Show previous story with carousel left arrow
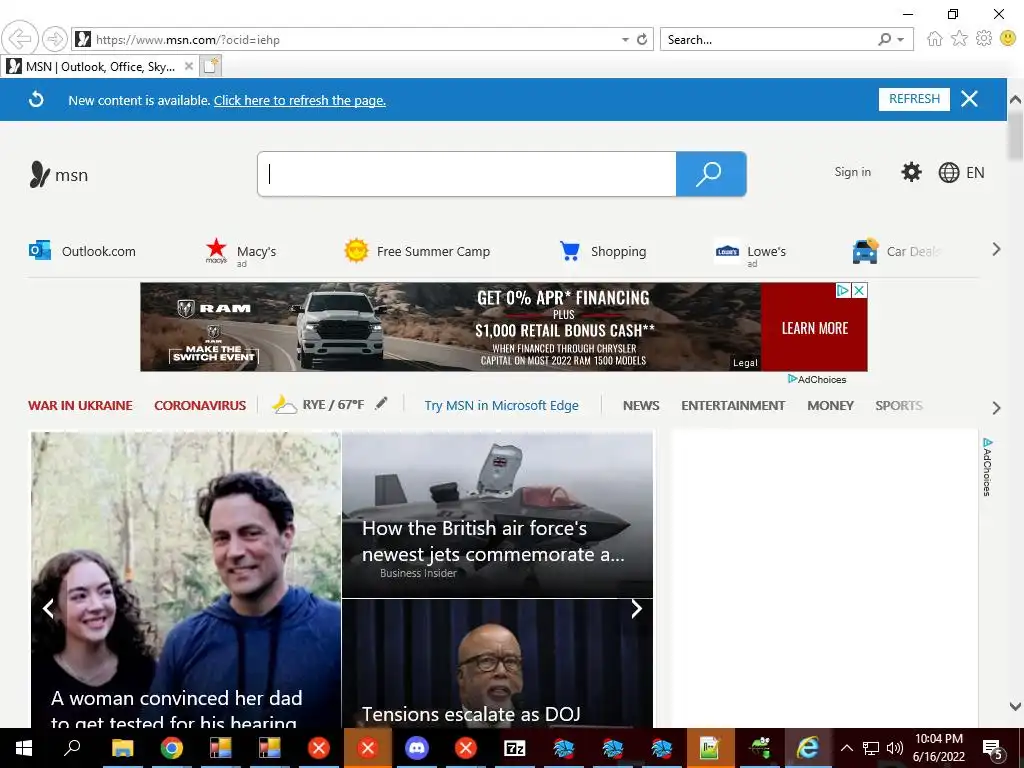 click(48, 609)
